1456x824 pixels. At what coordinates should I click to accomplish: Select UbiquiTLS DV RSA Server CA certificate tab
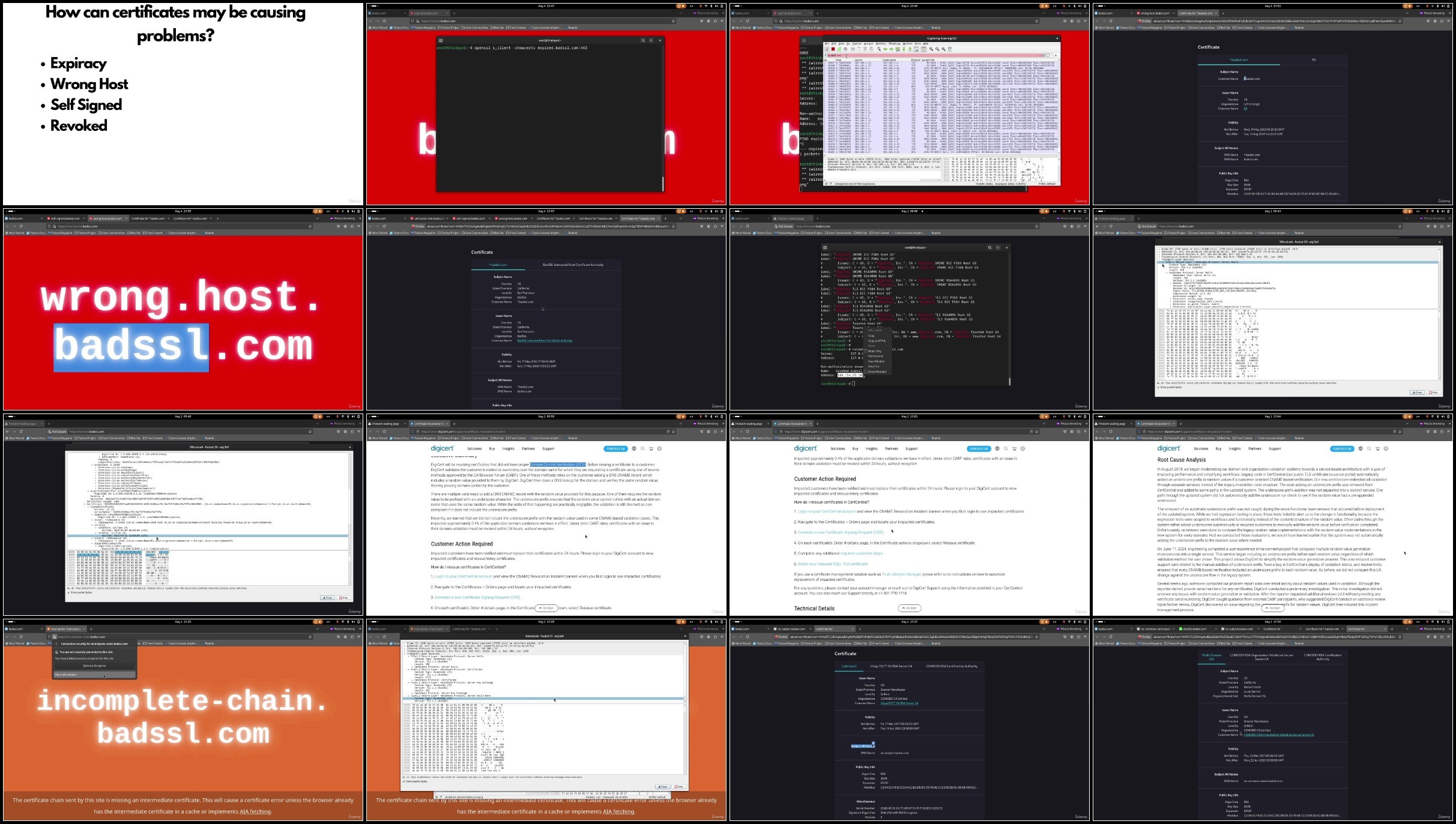pyautogui.click(x=891, y=666)
